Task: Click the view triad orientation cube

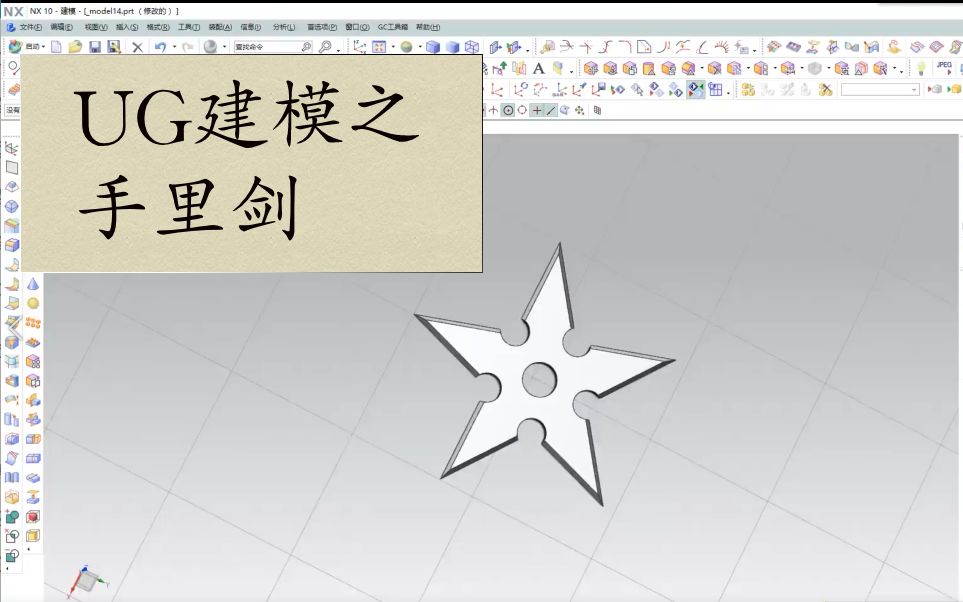Action: click(x=87, y=581)
